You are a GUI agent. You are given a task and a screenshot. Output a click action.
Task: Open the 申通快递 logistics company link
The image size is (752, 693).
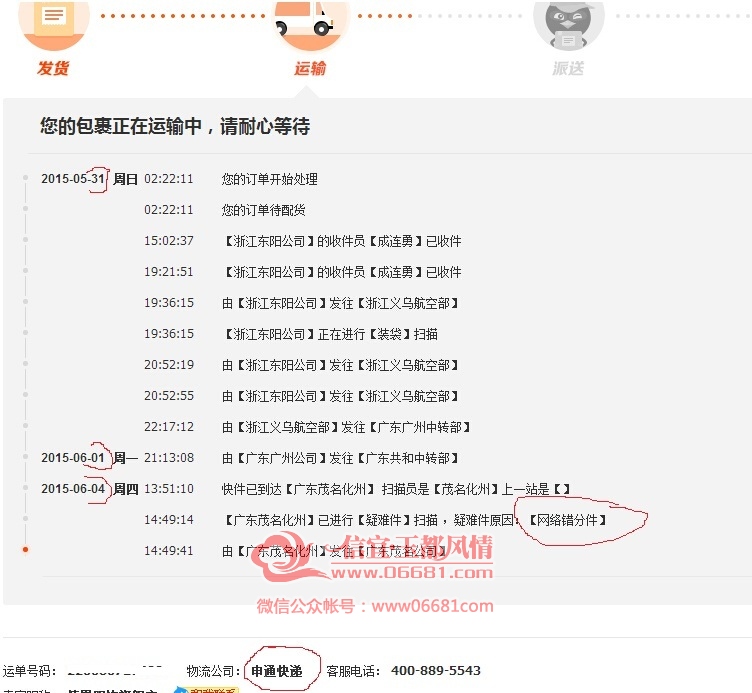coord(277,671)
